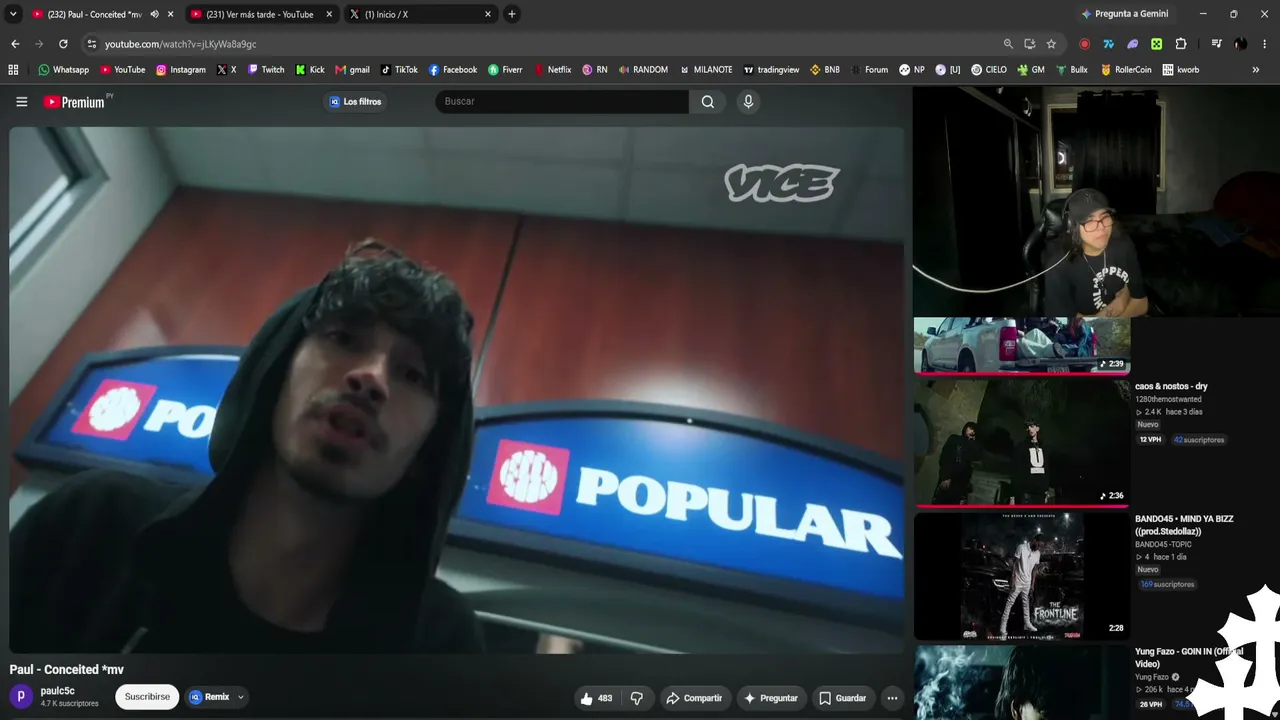Open the BANDO45 Frontline thumbnail
This screenshot has height=720, width=1280.
(x=1021, y=576)
